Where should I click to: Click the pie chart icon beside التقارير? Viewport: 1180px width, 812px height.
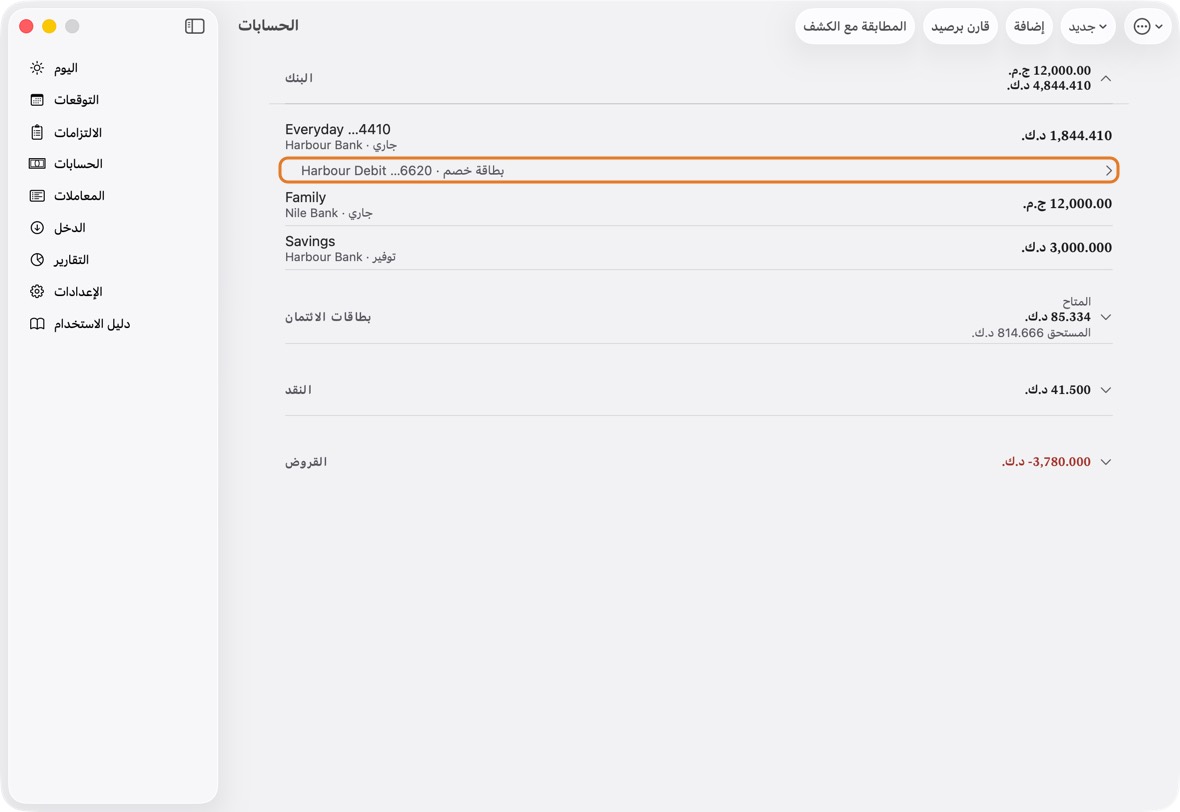coord(37,260)
